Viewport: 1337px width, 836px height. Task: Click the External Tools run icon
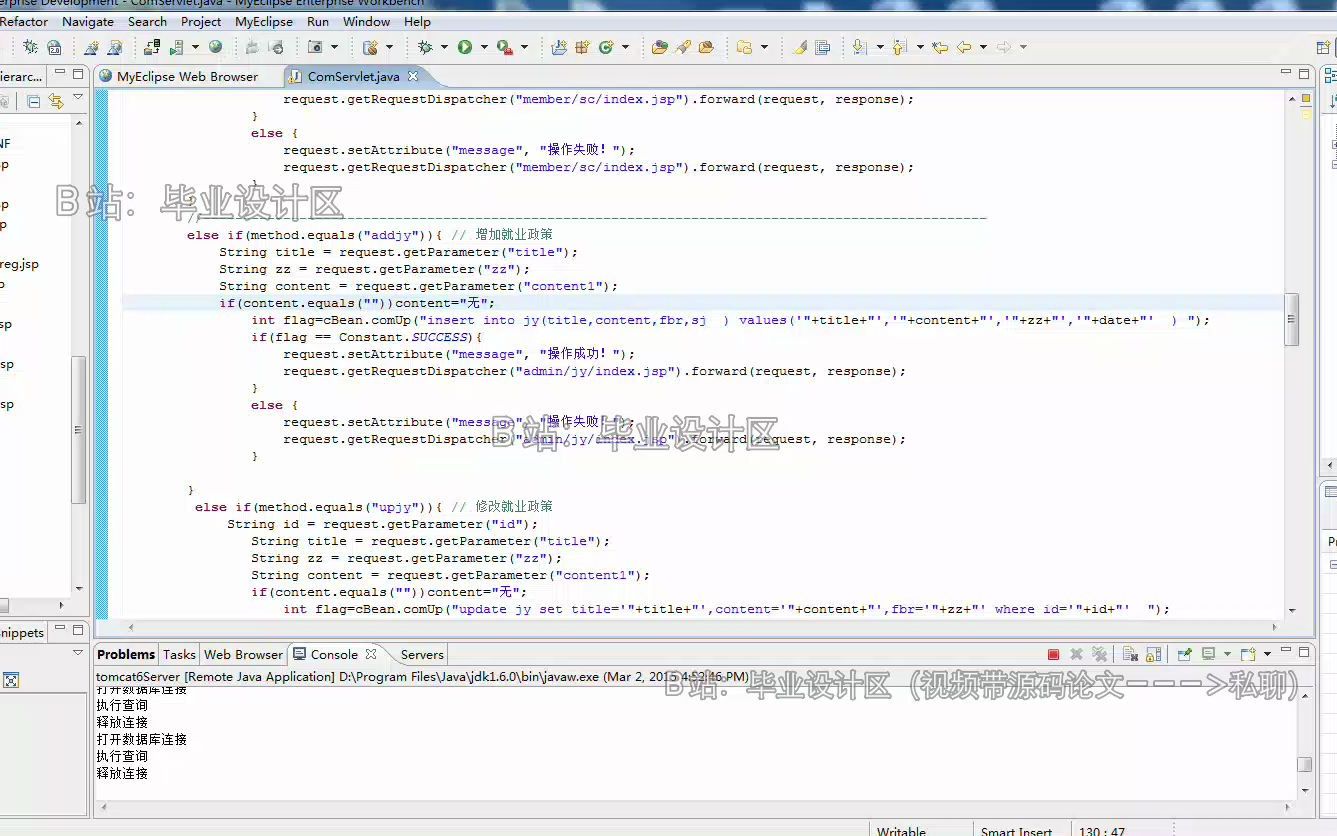click(x=505, y=47)
